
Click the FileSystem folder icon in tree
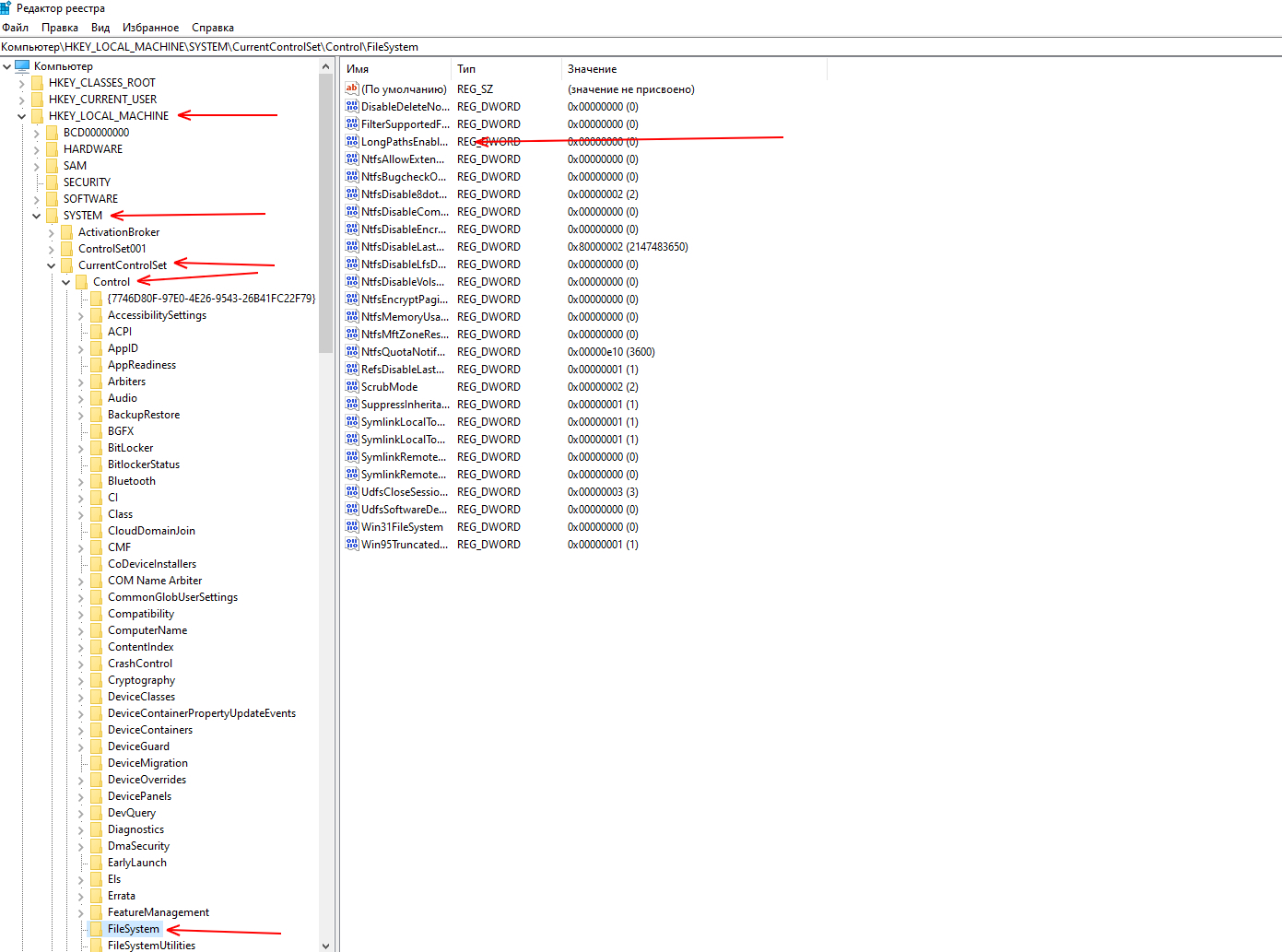coord(96,929)
